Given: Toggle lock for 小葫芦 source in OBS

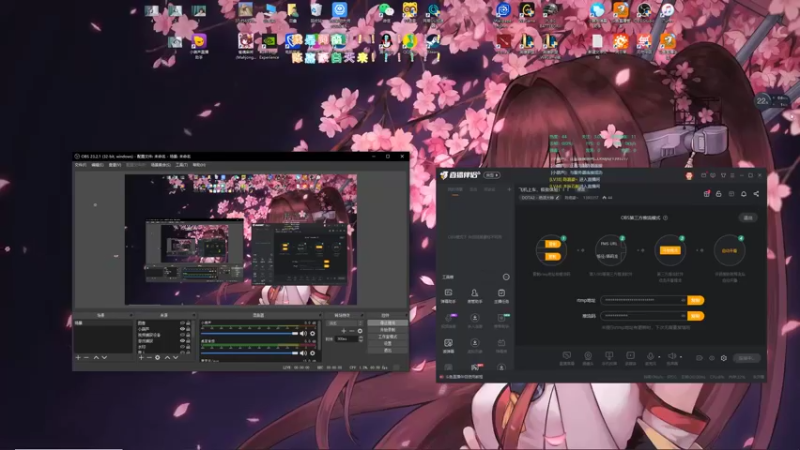Looking at the screenshot, I should point(188,329).
